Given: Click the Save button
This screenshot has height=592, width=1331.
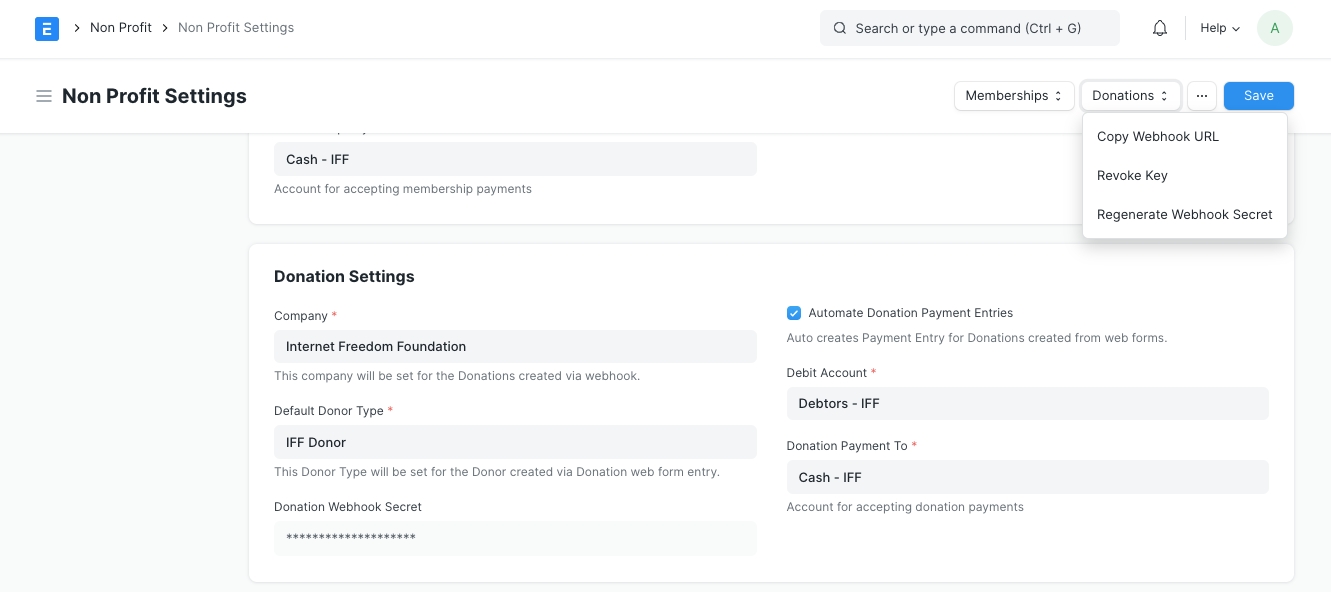Looking at the screenshot, I should (x=1258, y=96).
